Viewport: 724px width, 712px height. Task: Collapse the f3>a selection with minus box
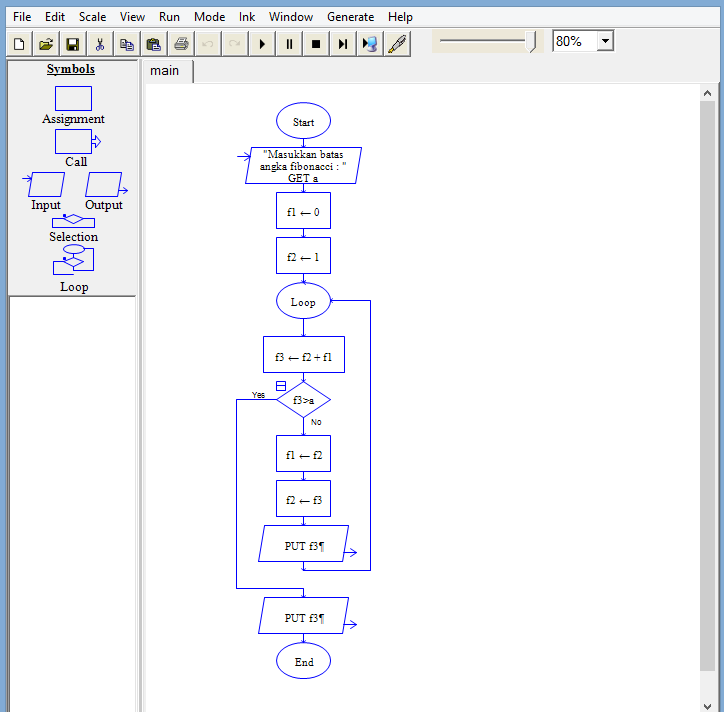coord(281,386)
